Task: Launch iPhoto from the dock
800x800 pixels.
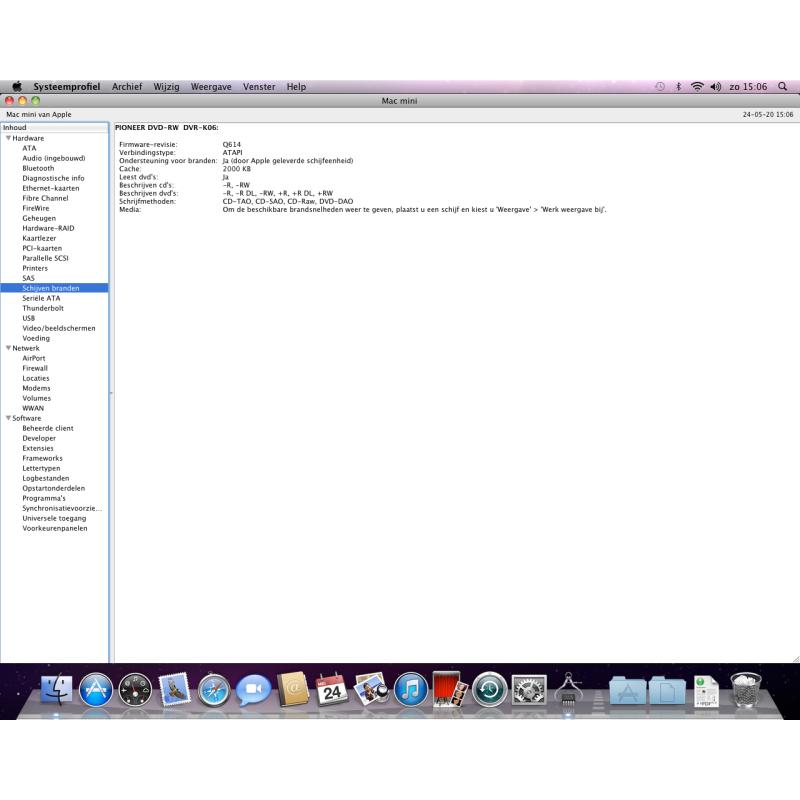Action: 371,689
